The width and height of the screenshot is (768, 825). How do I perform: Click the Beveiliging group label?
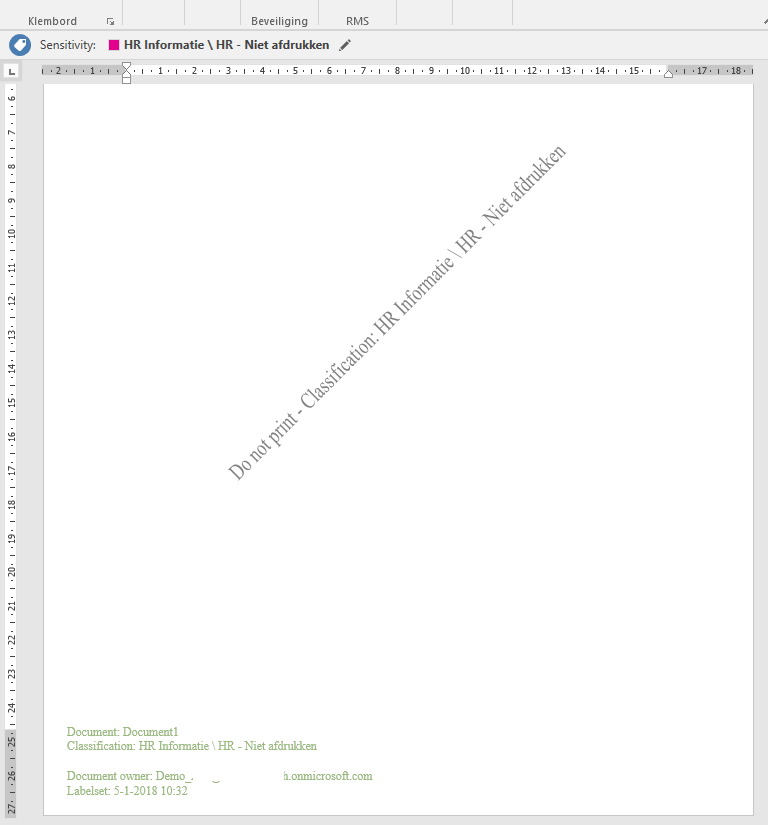[x=279, y=21]
